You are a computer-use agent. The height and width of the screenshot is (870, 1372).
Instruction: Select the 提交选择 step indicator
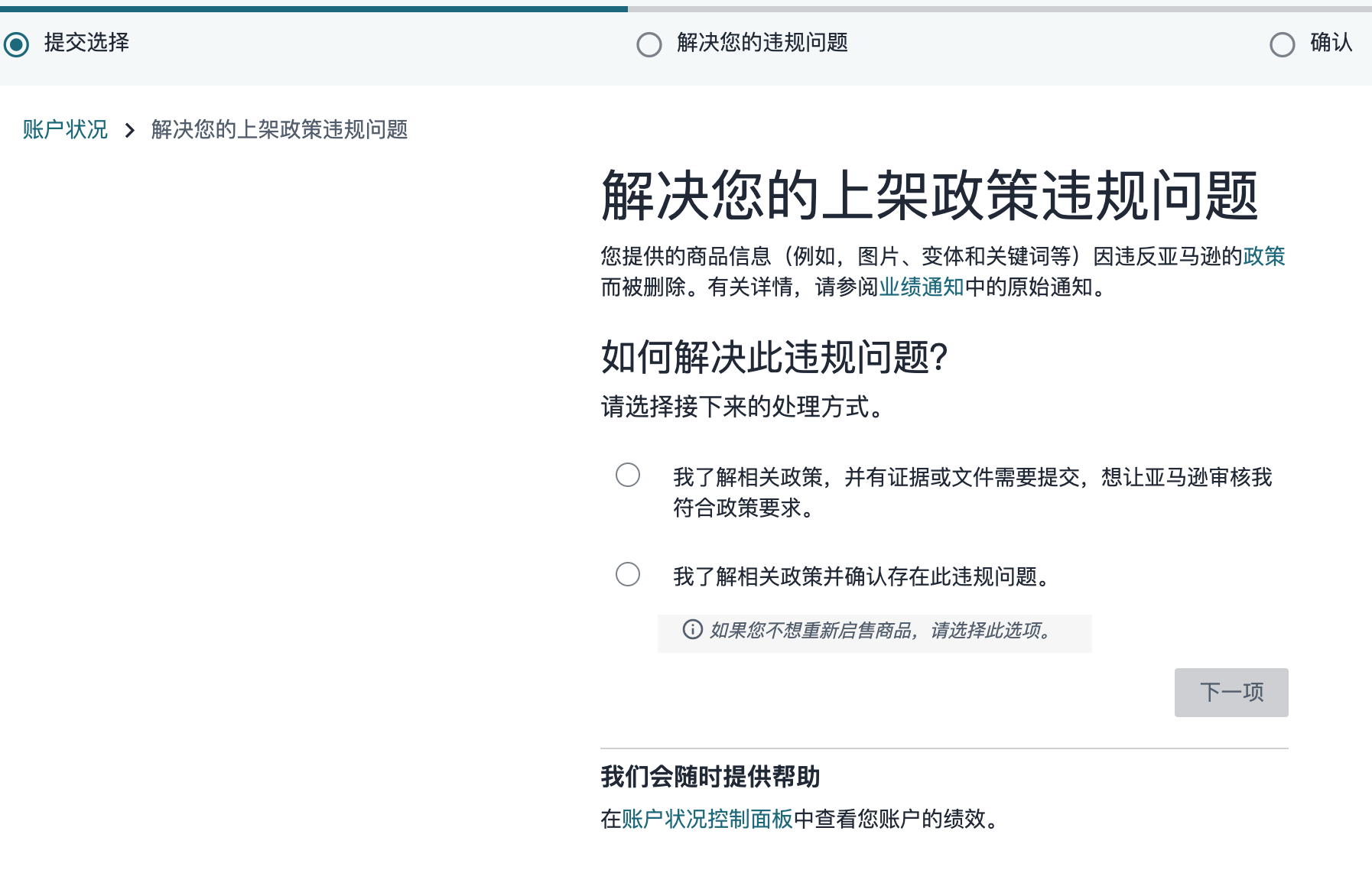(x=16, y=44)
